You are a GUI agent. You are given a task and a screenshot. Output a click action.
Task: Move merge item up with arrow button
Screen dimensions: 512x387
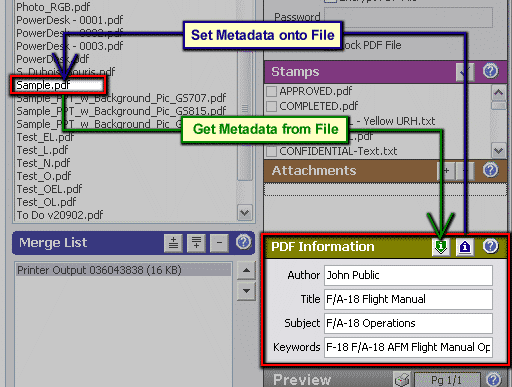[246, 270]
